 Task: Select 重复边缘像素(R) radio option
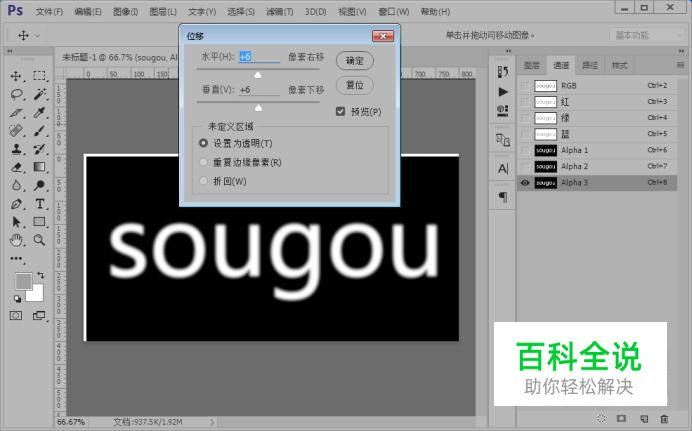tap(203, 162)
